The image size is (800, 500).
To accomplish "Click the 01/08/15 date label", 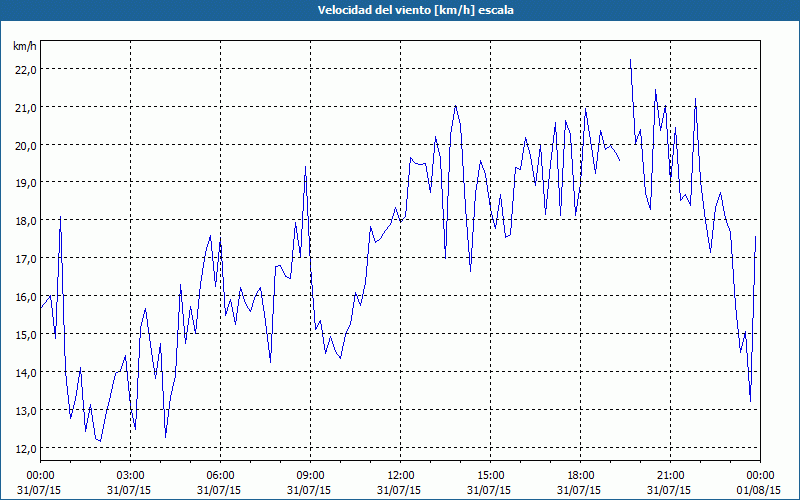I will coord(760,490).
